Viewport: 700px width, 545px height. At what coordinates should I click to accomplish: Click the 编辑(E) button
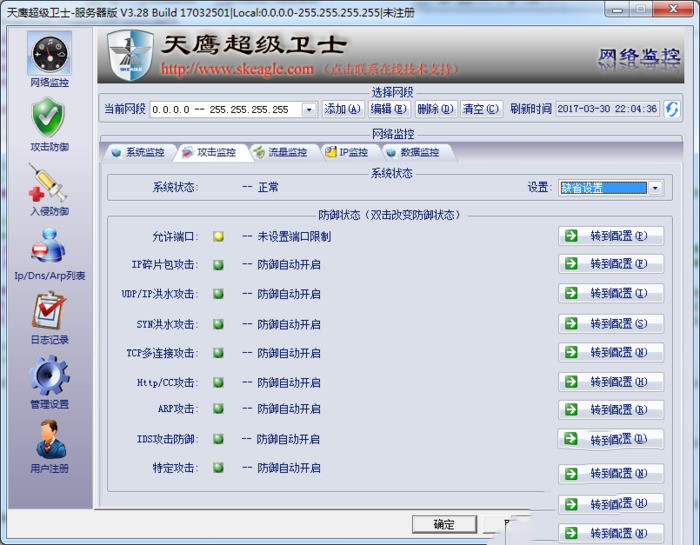(388, 109)
